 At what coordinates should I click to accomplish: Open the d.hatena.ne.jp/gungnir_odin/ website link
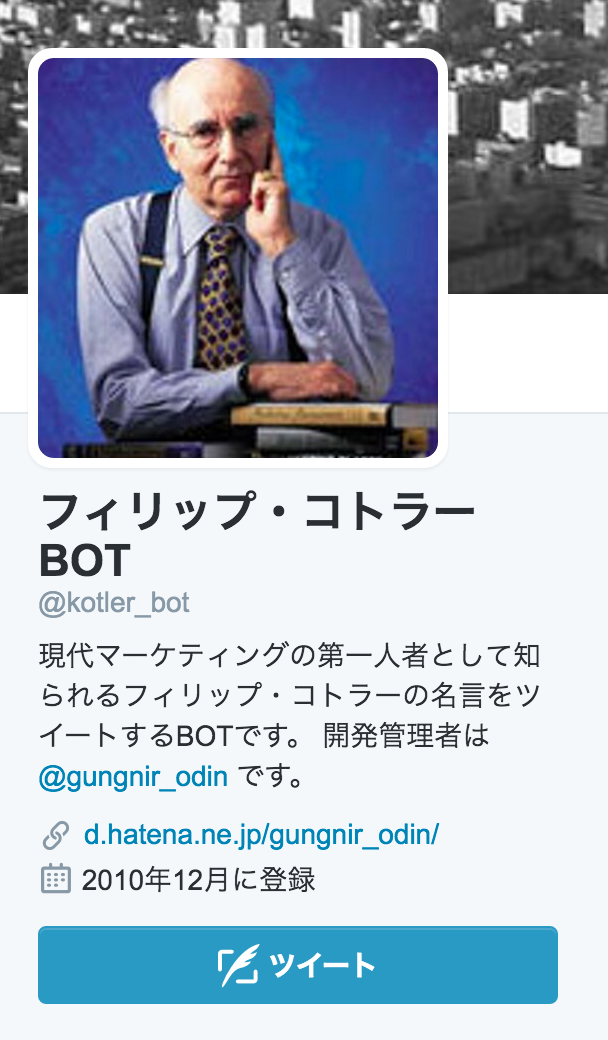coord(261,835)
